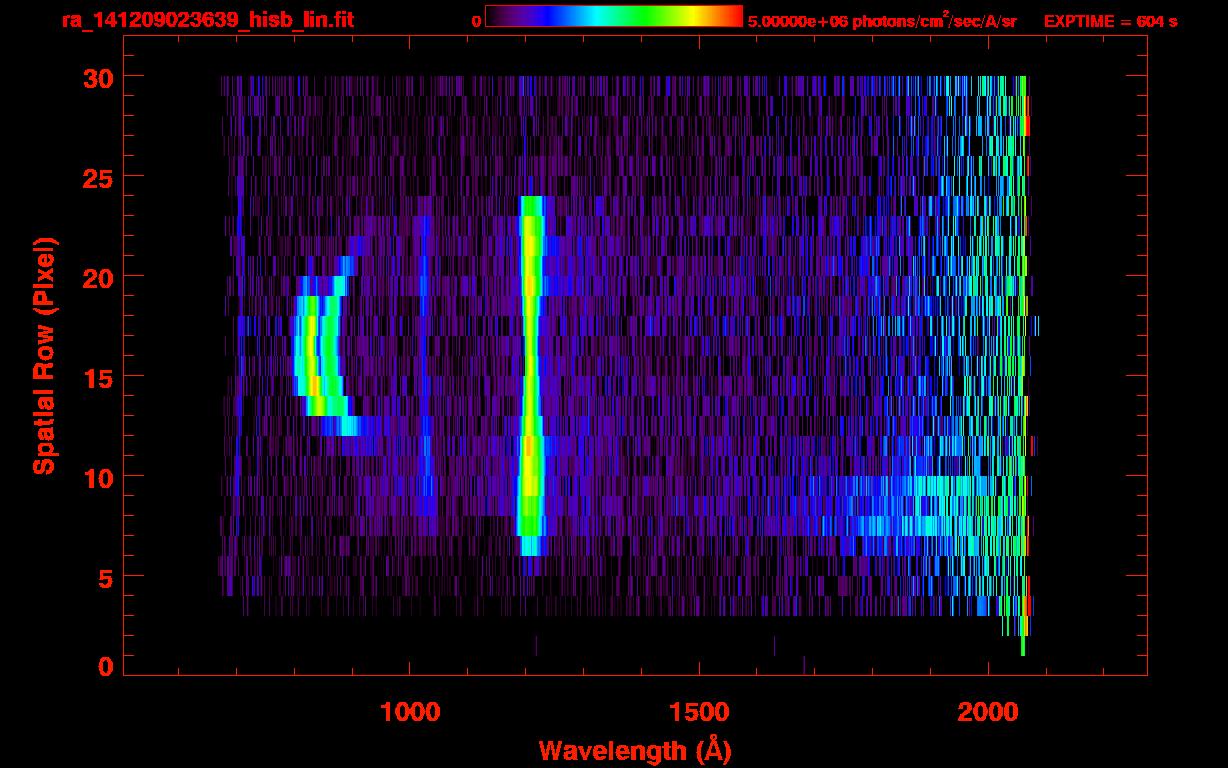Click the 5.00000e+06 photons units label
Viewport: 1228px width, 768px height.
pos(882,21)
